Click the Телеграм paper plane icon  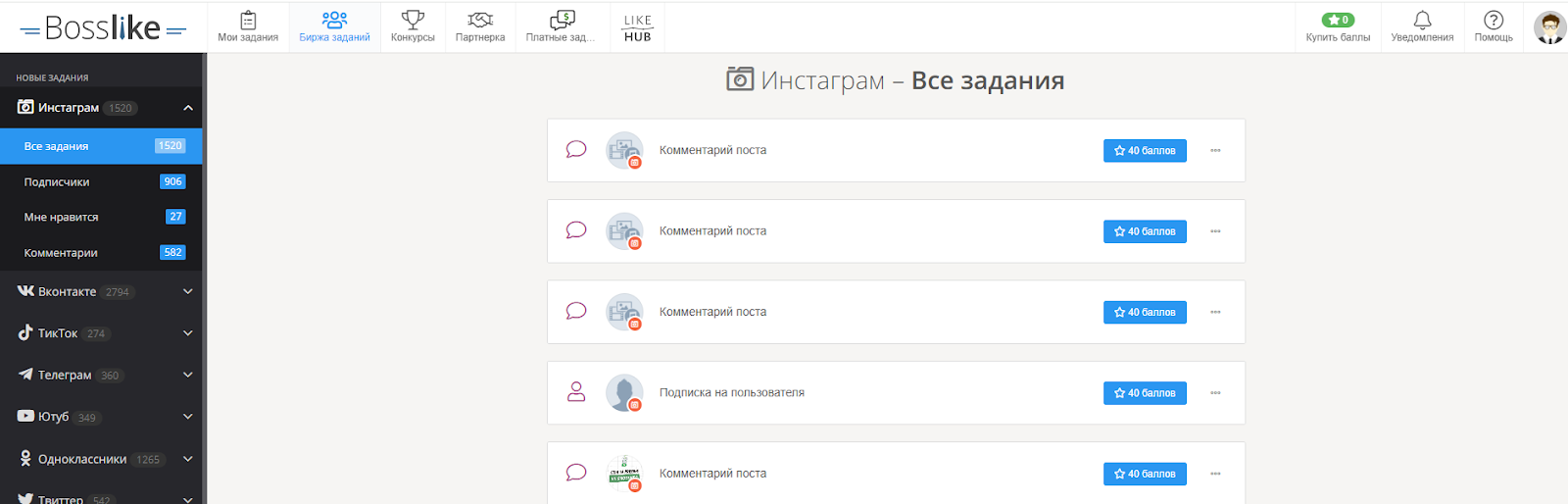(25, 374)
